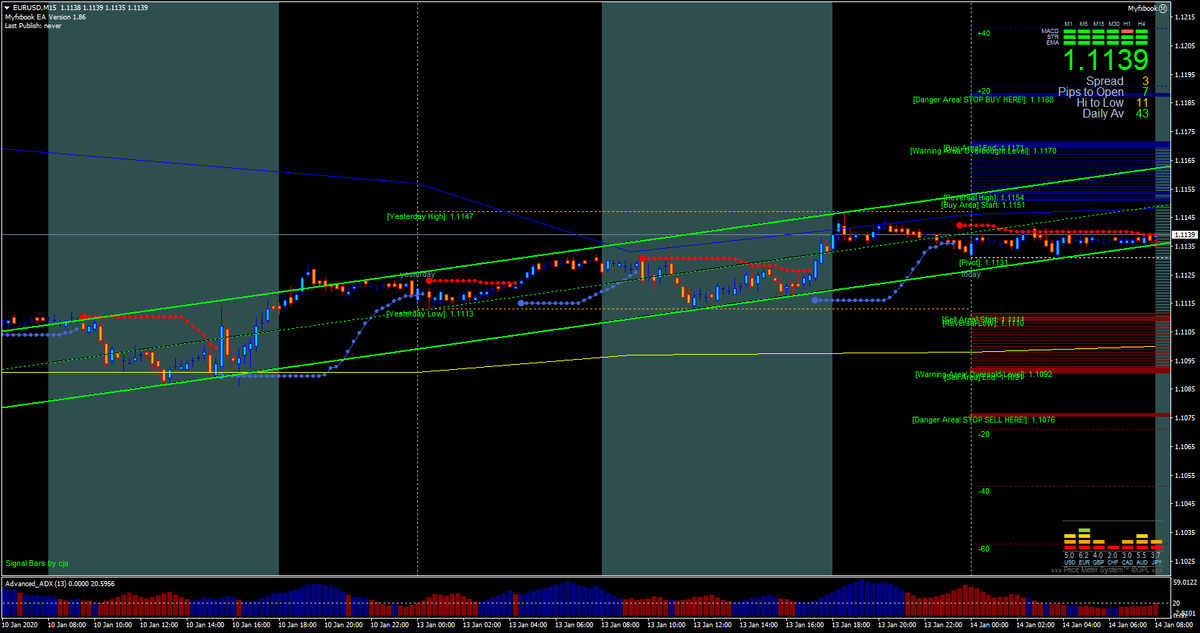Click the 'Last Publish: never' status text
This screenshot has height=633, width=1200.
[x=33, y=26]
